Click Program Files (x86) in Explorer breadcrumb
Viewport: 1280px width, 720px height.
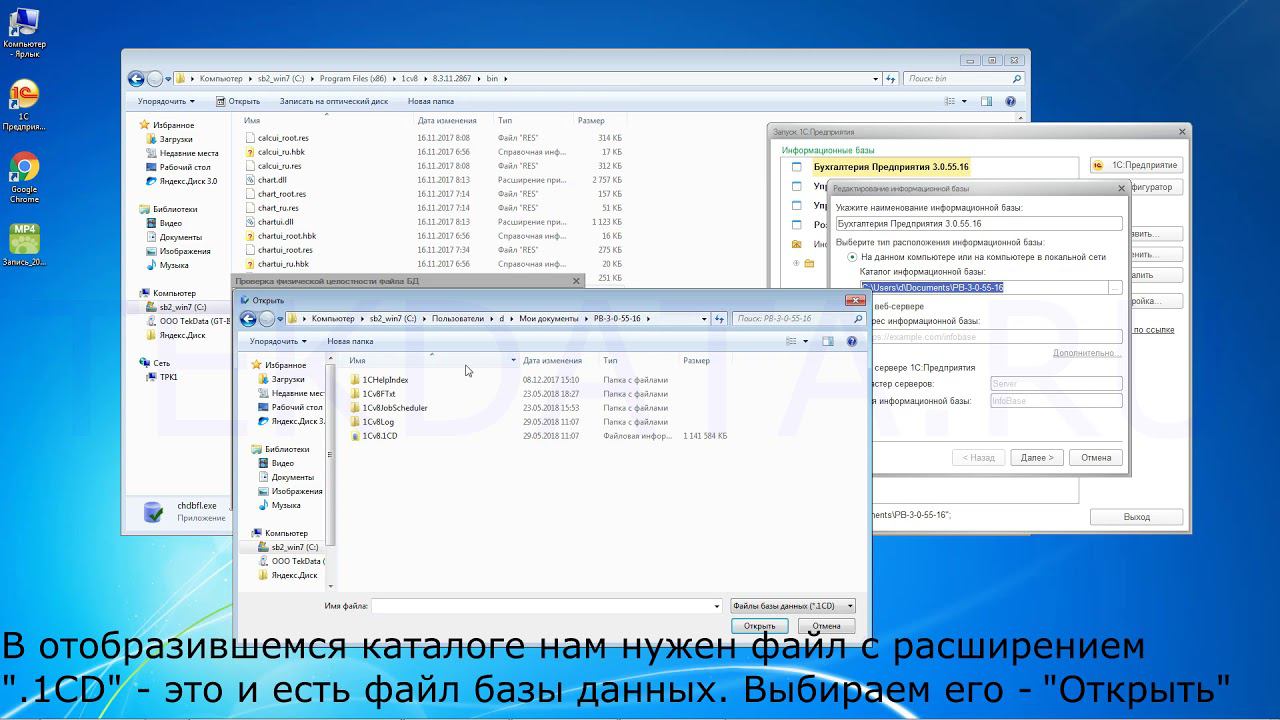[353, 79]
